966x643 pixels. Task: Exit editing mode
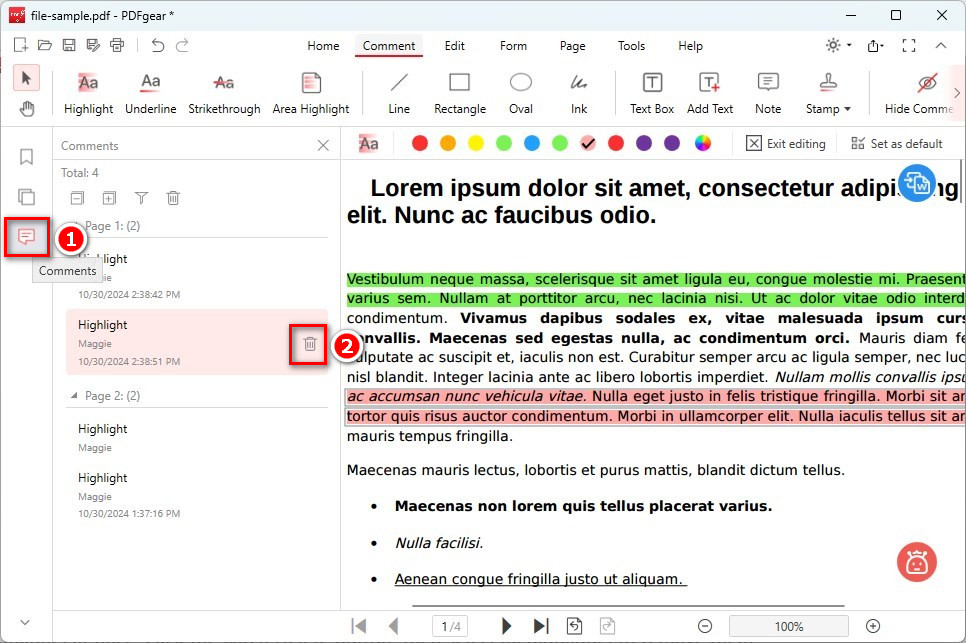(786, 143)
